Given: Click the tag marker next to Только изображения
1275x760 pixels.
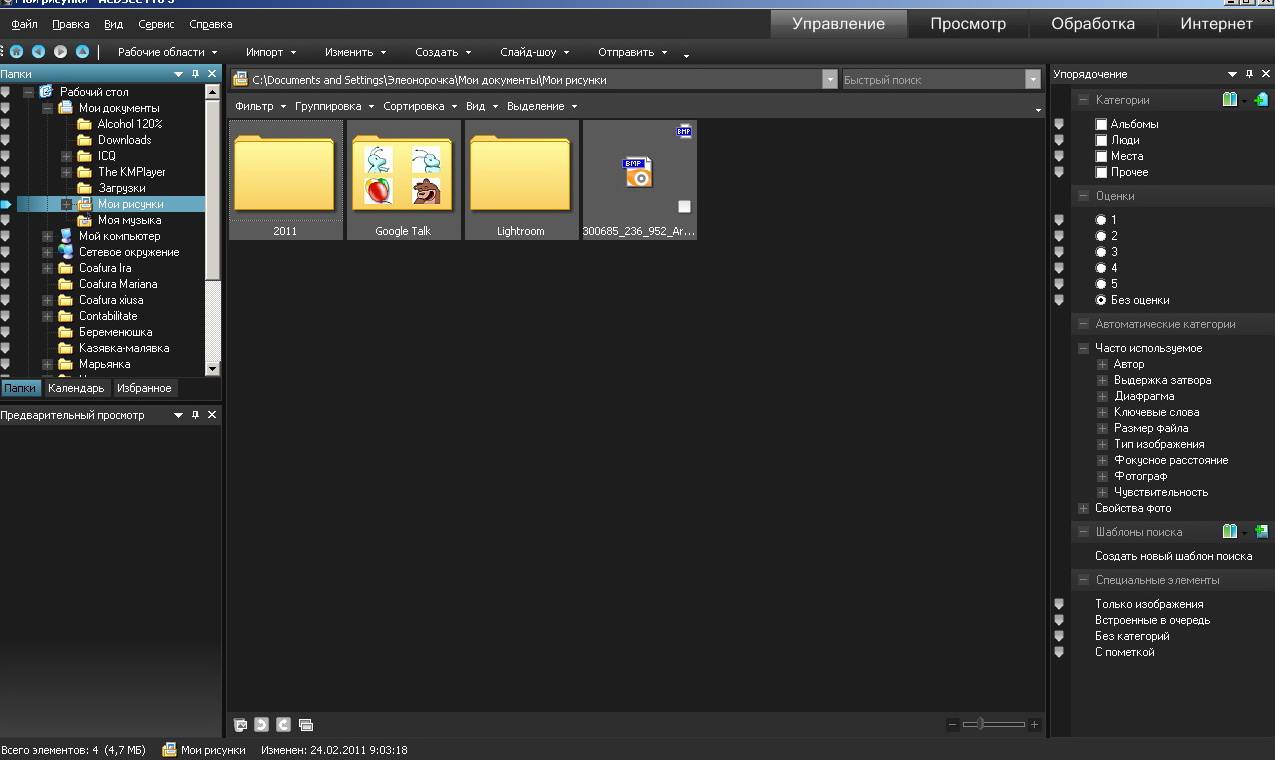Looking at the screenshot, I should tap(1059, 604).
